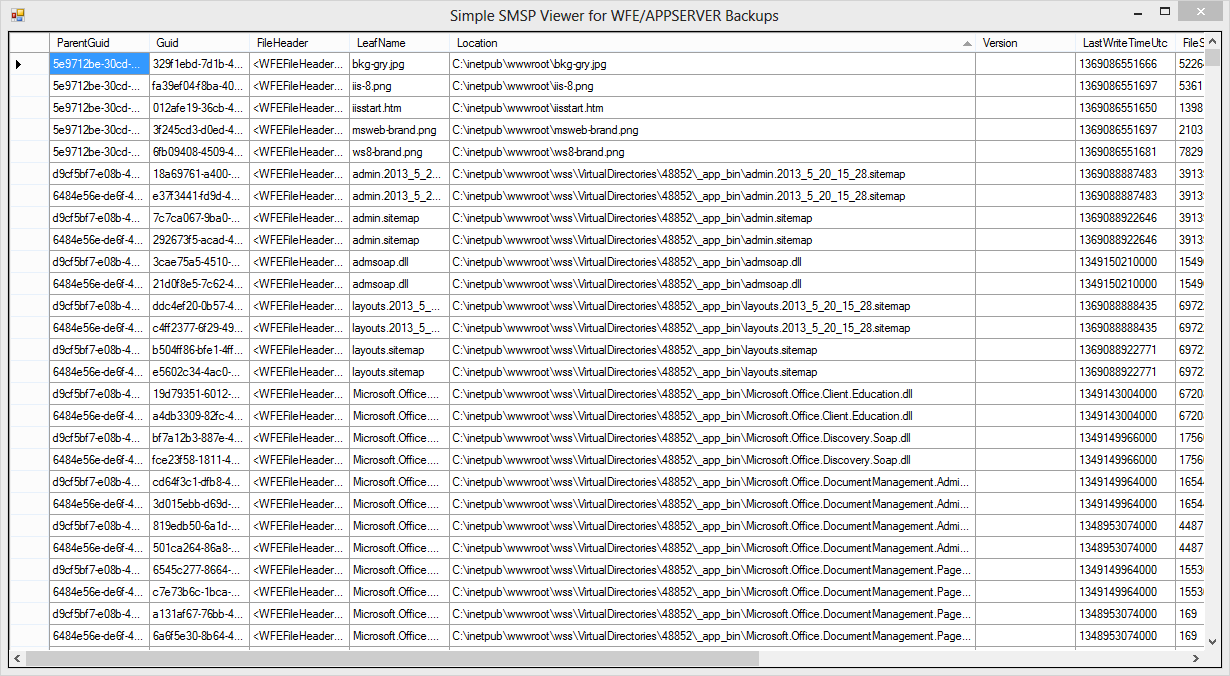This screenshot has width=1230, height=676.
Task: Select the Guid cell 819edb50-6a1d-...
Action: [199, 526]
